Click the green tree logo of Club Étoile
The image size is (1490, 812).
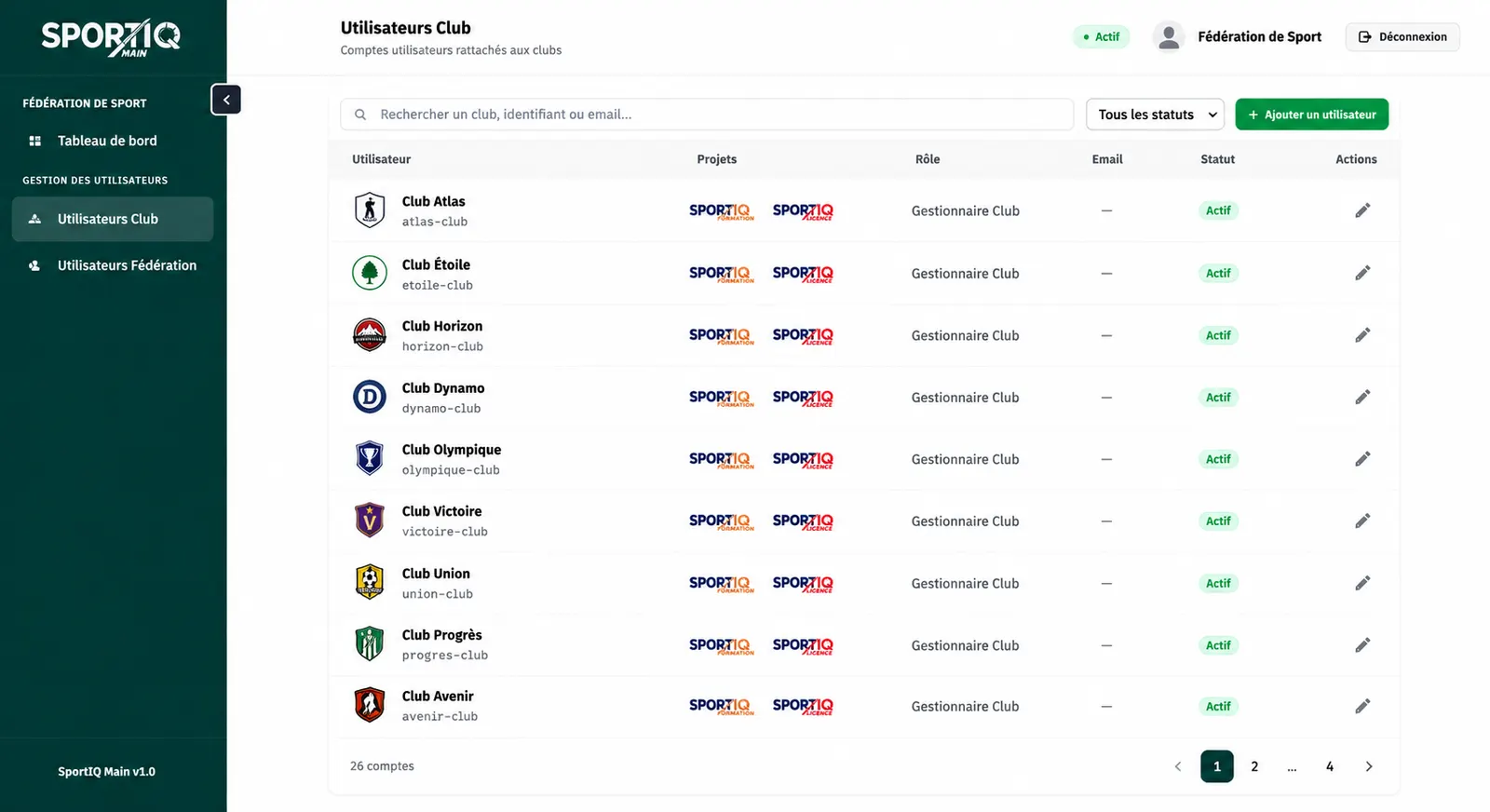370,273
